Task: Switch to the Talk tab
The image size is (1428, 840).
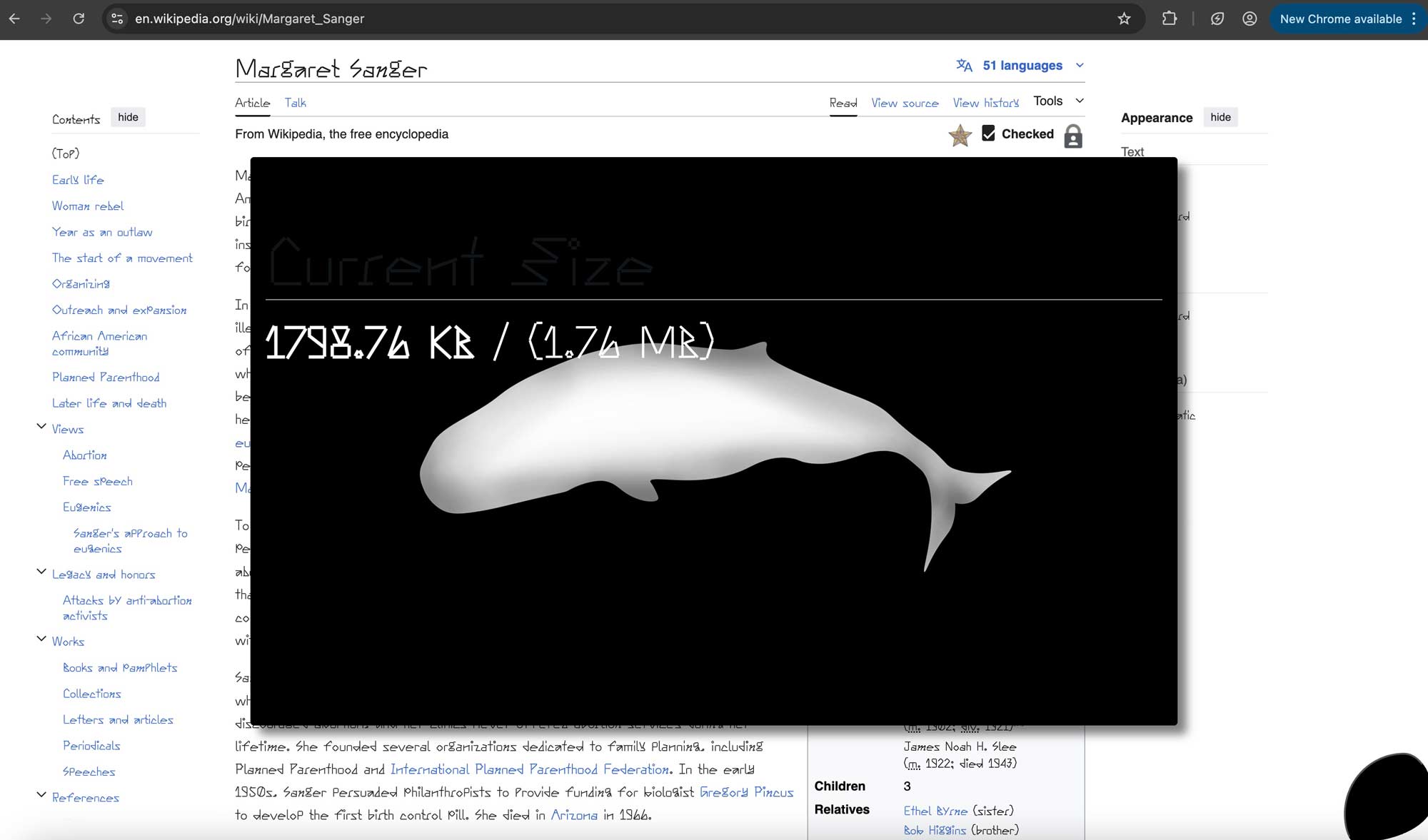Action: pyautogui.click(x=295, y=103)
